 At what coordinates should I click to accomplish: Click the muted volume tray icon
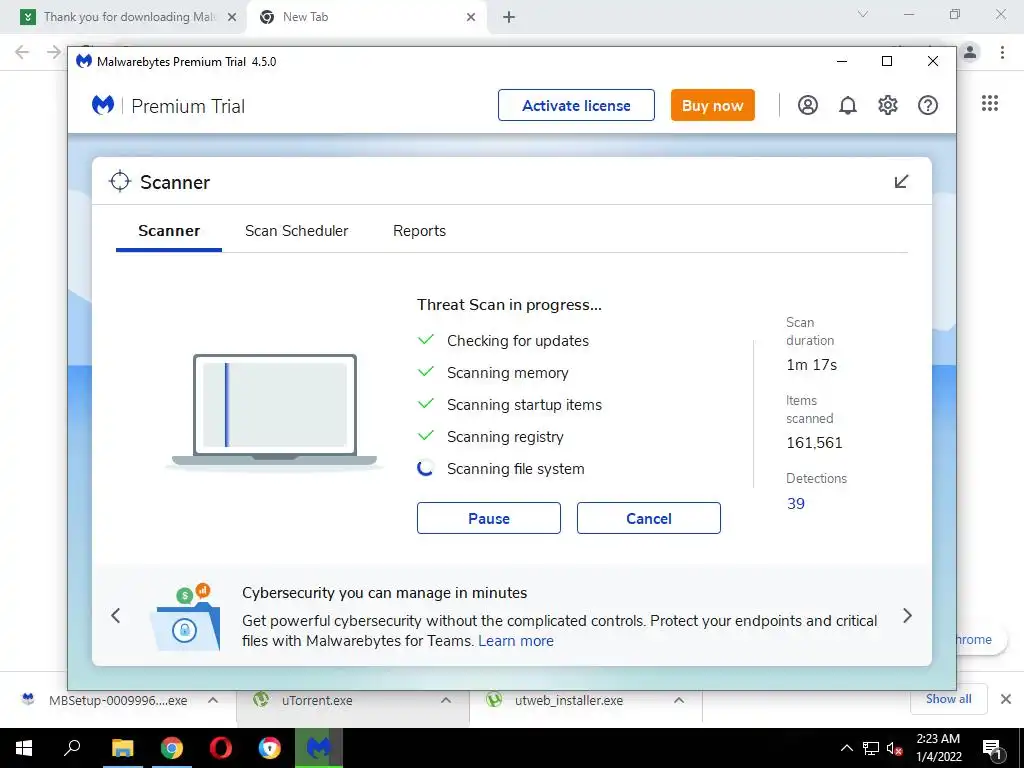(895, 748)
